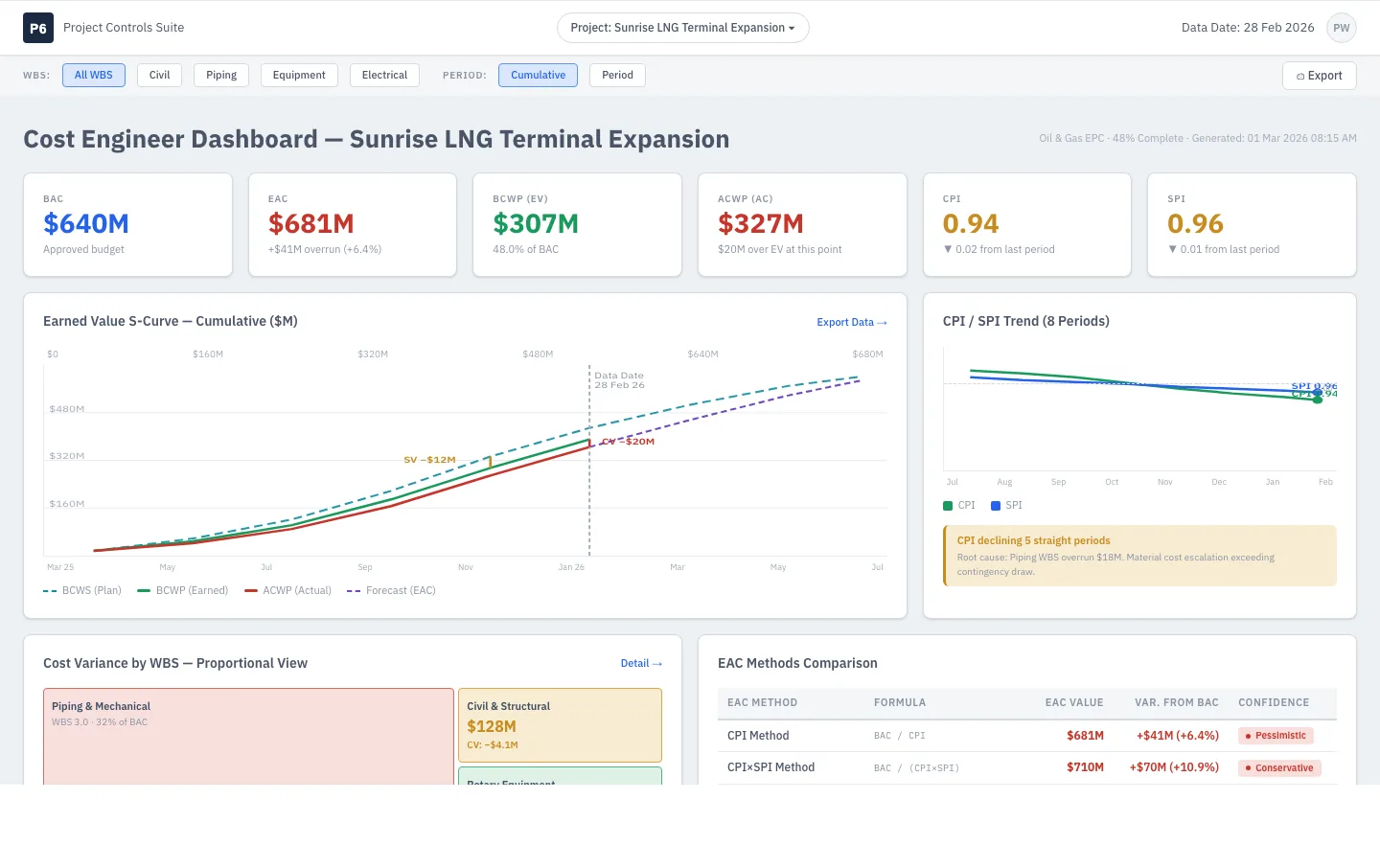Click the blue SPI legend marker
Image resolution: width=1380 pixels, height=868 pixels.
click(x=996, y=506)
